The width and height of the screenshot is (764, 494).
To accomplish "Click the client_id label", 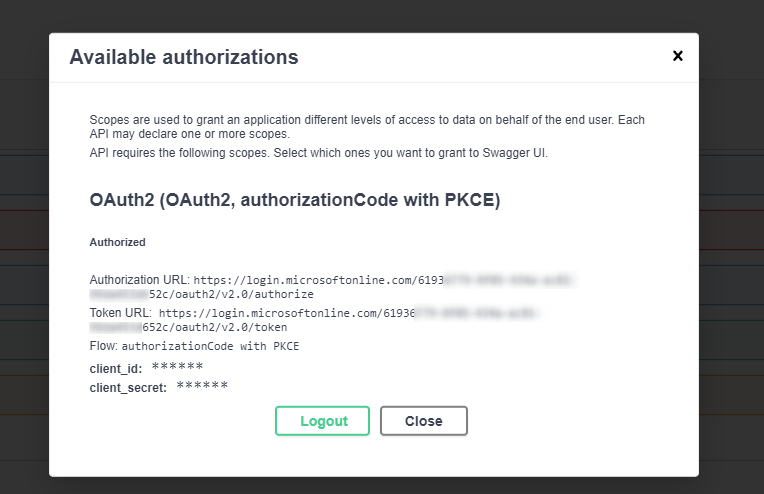I will (115, 368).
